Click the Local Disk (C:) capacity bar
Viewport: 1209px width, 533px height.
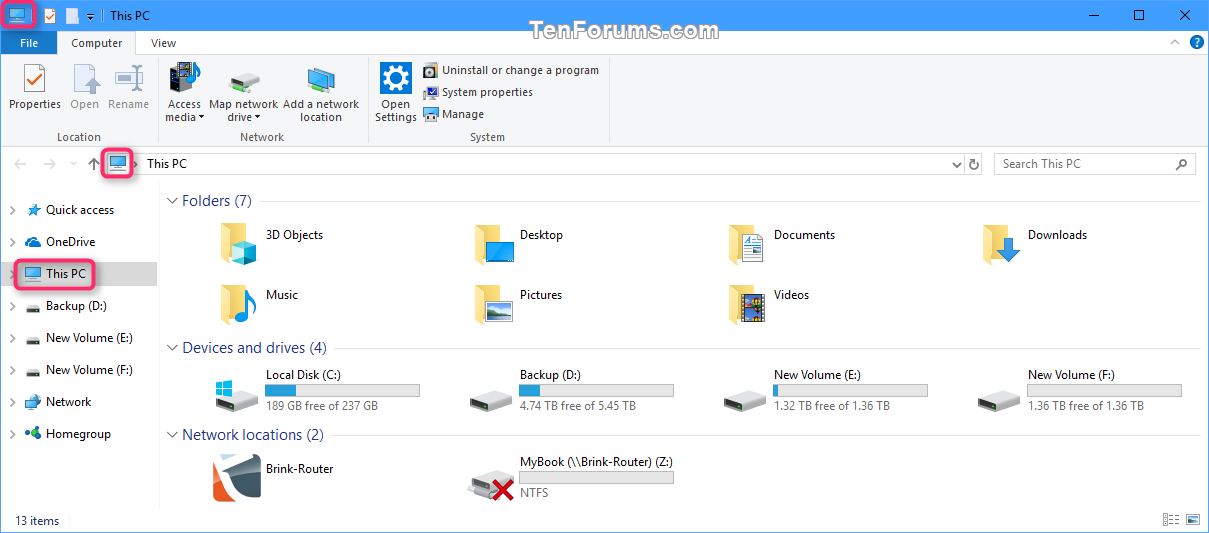click(x=342, y=390)
